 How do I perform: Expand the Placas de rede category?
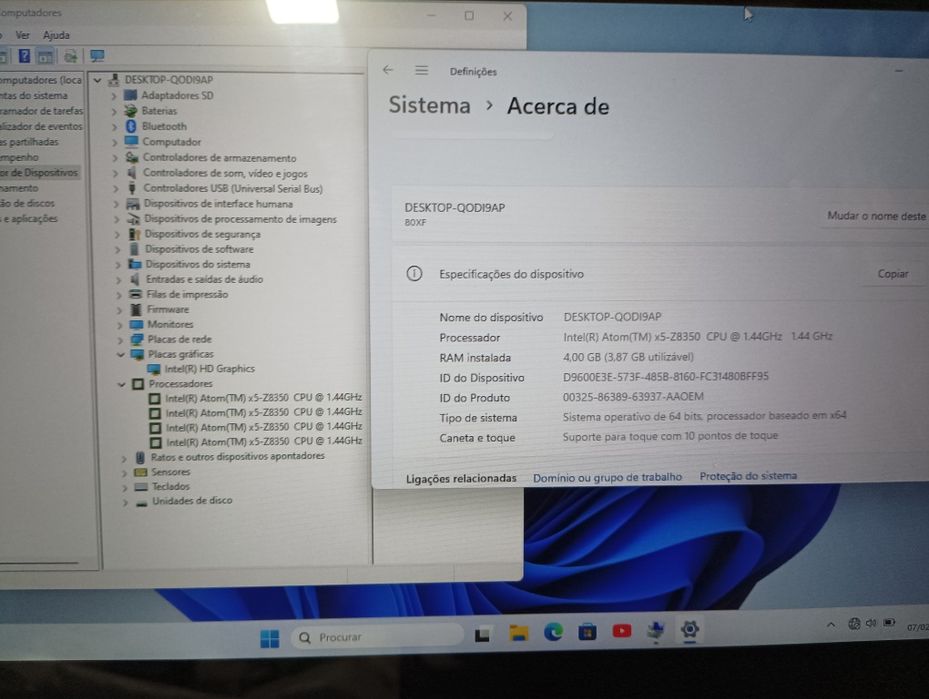(120, 340)
